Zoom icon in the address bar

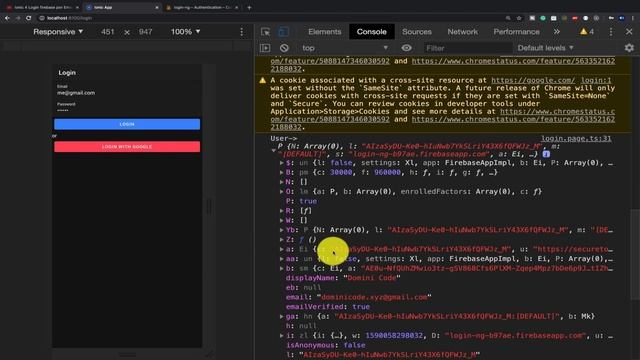508,18
